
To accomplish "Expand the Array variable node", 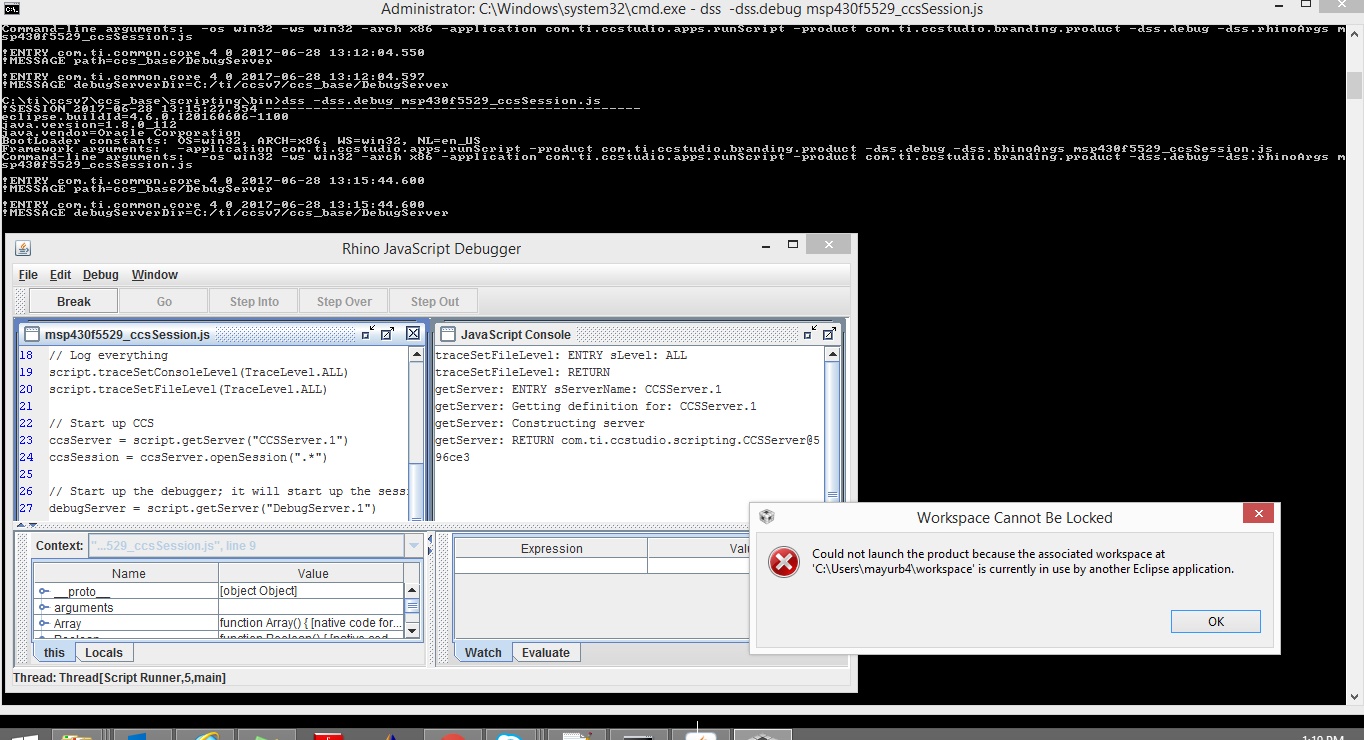I will point(44,624).
